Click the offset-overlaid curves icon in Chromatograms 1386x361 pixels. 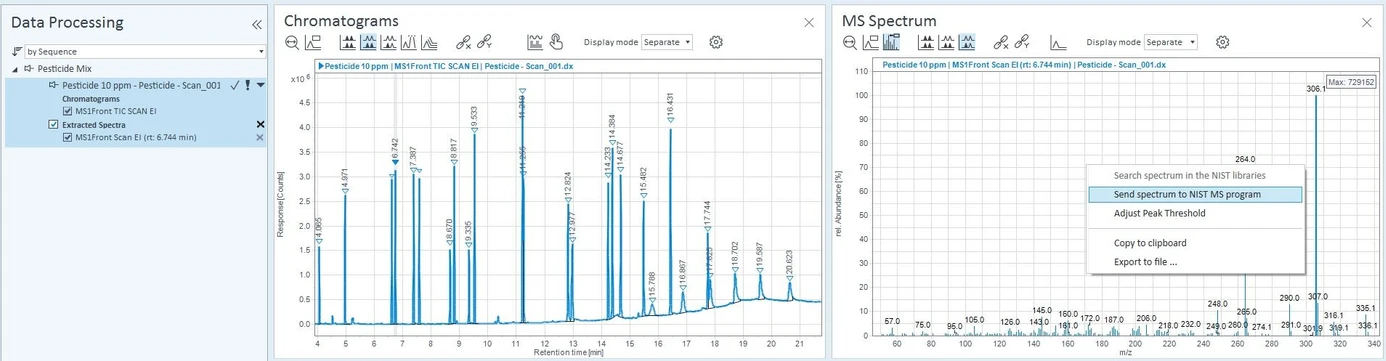pyautogui.click(x=428, y=42)
